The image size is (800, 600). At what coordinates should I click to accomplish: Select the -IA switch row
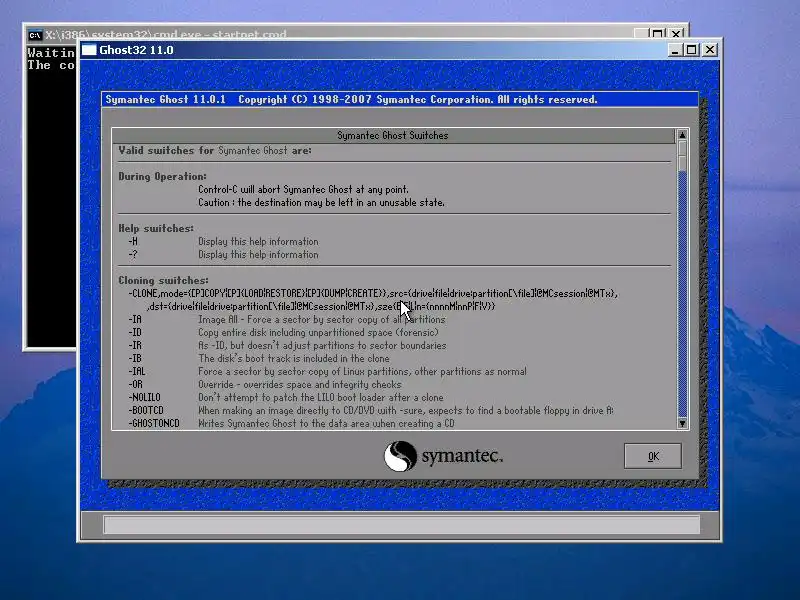(287, 320)
